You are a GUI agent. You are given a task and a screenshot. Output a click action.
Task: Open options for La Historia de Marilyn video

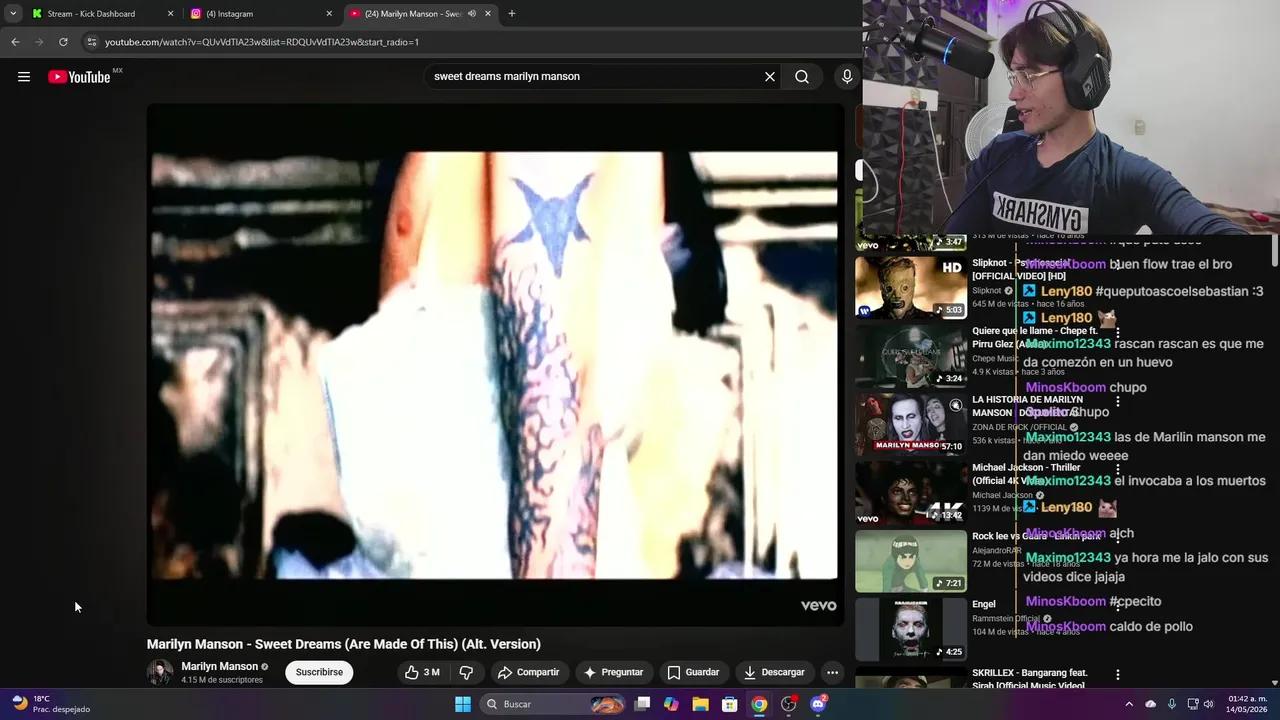1117,401
